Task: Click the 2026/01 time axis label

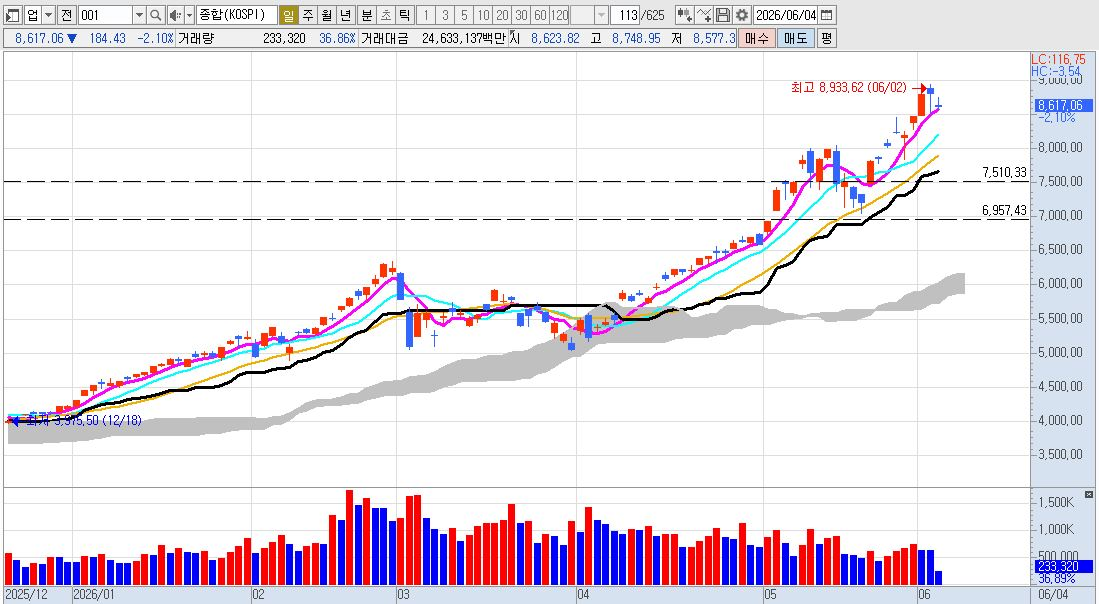Action: click(x=94, y=595)
